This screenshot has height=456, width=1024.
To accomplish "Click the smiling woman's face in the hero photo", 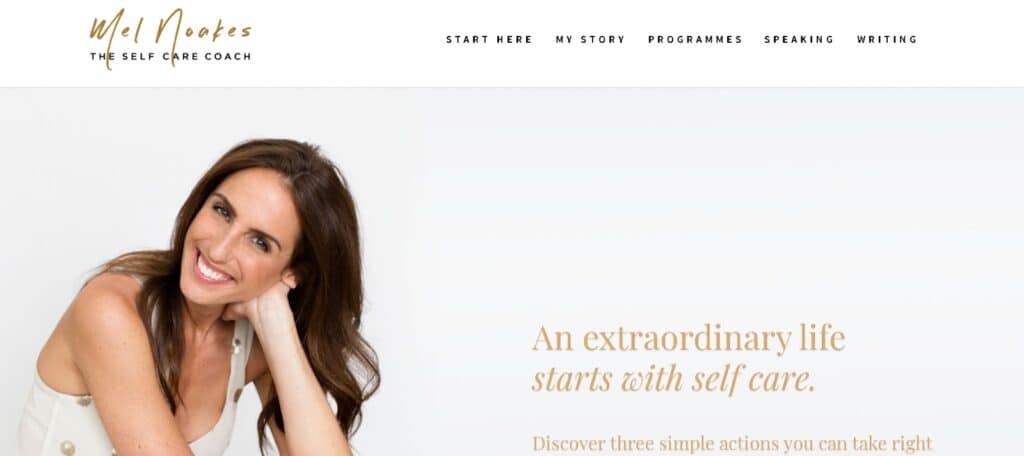I will [x=238, y=235].
